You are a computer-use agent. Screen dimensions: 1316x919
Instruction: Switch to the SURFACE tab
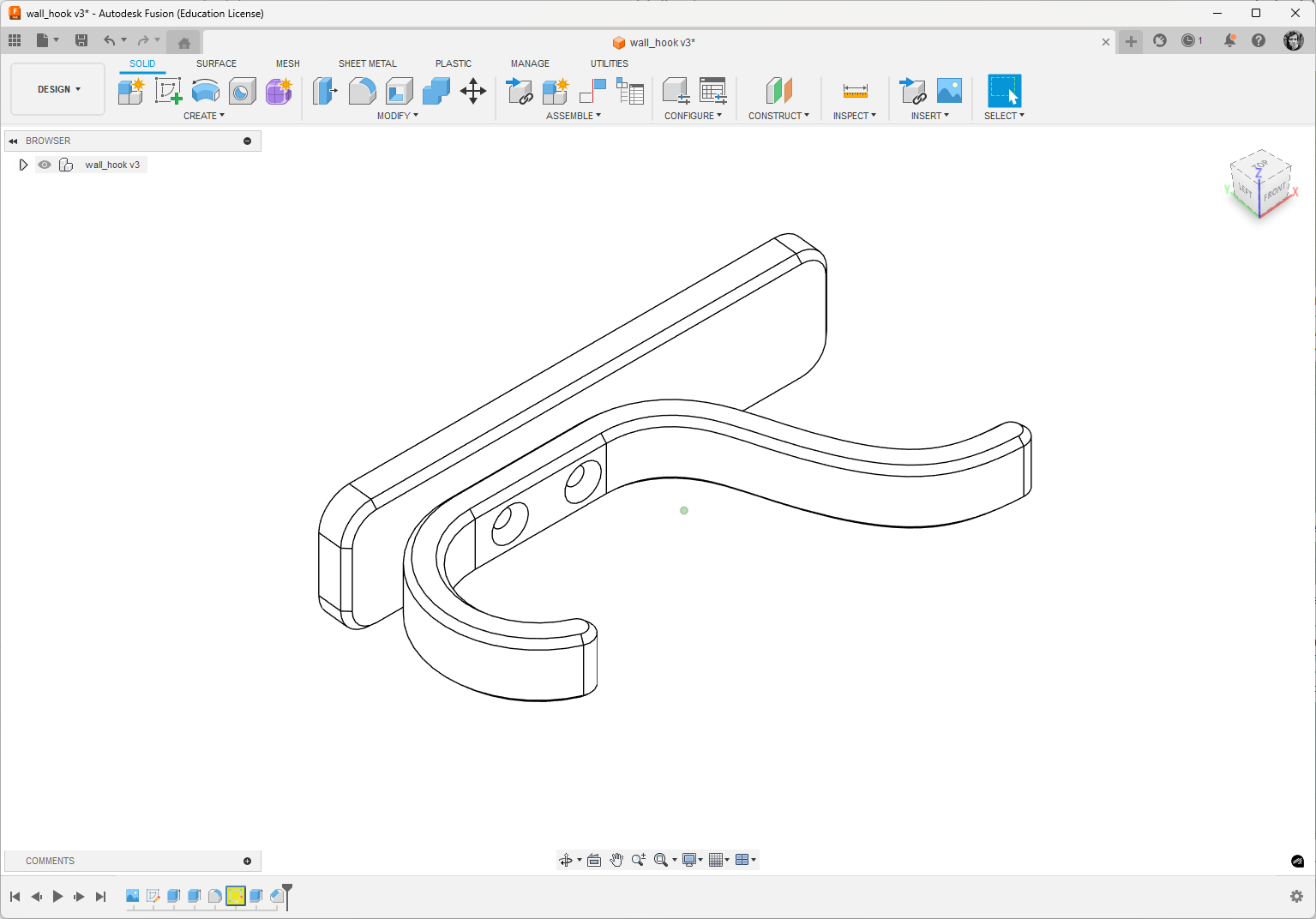216,63
